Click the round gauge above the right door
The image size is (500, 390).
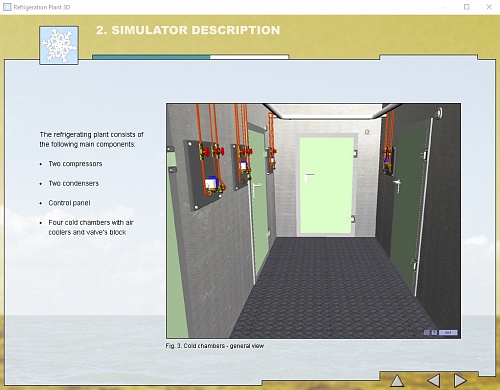438,113
